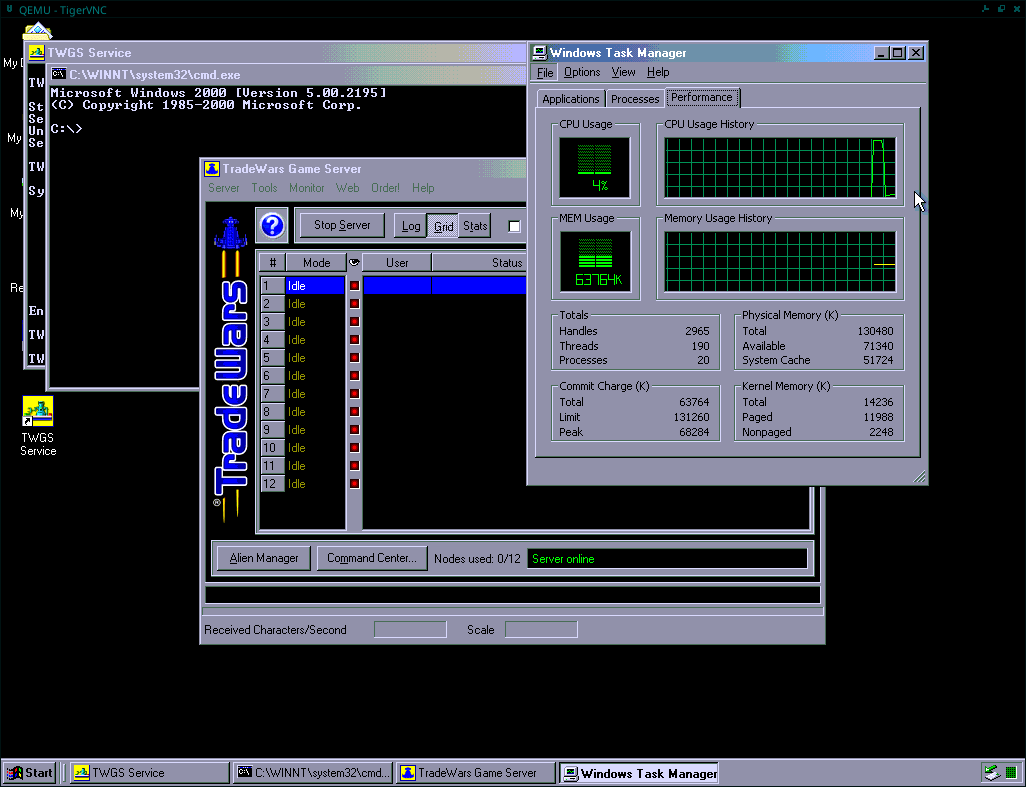Click the Memory Usage History graph
Screen dimensions: 1026x787
click(780, 262)
